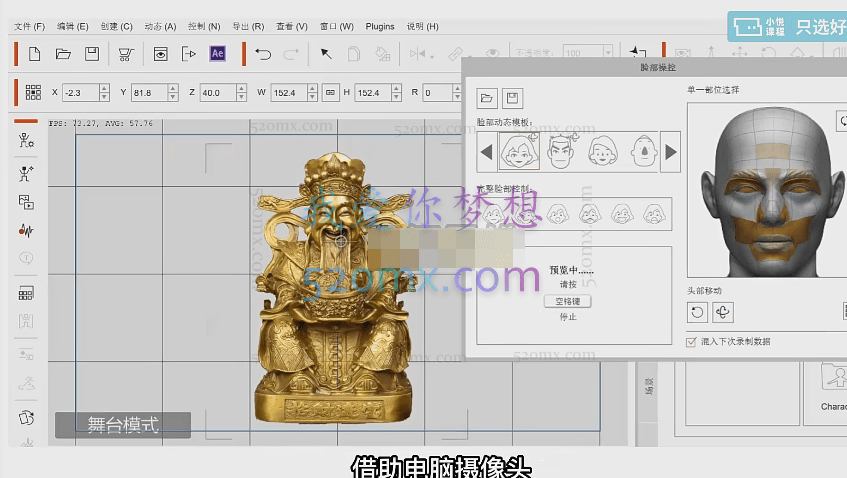Click the chain link icon in toolbar
Viewport: 847px width, 478px height.
tap(455, 53)
